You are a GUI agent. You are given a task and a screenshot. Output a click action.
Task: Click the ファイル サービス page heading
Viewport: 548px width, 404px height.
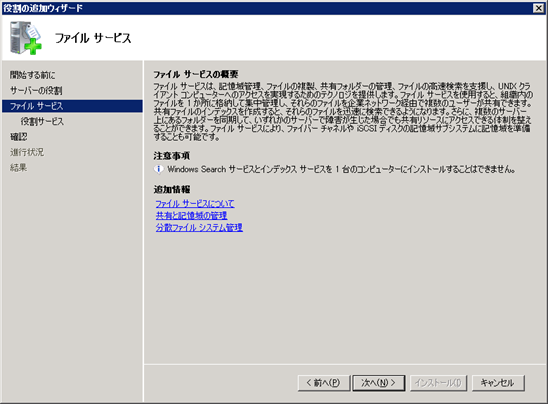pyautogui.click(x=93, y=38)
